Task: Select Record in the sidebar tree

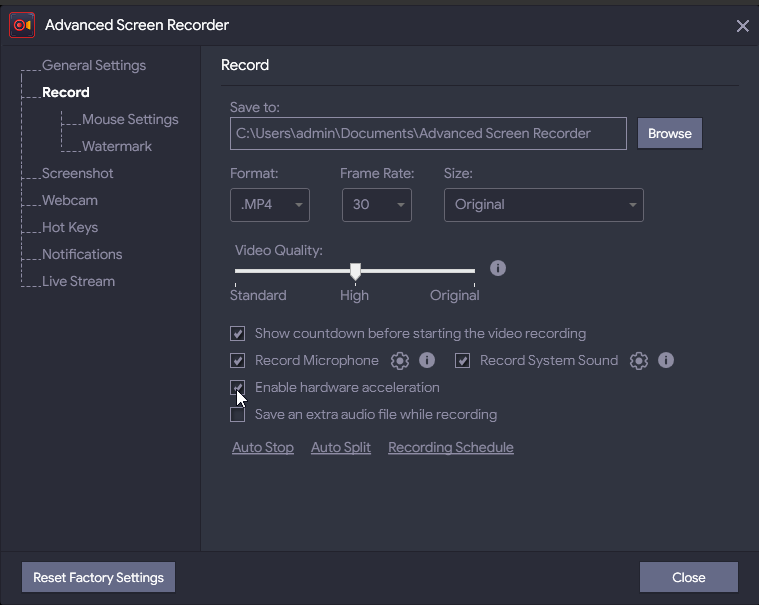Action: point(66,92)
